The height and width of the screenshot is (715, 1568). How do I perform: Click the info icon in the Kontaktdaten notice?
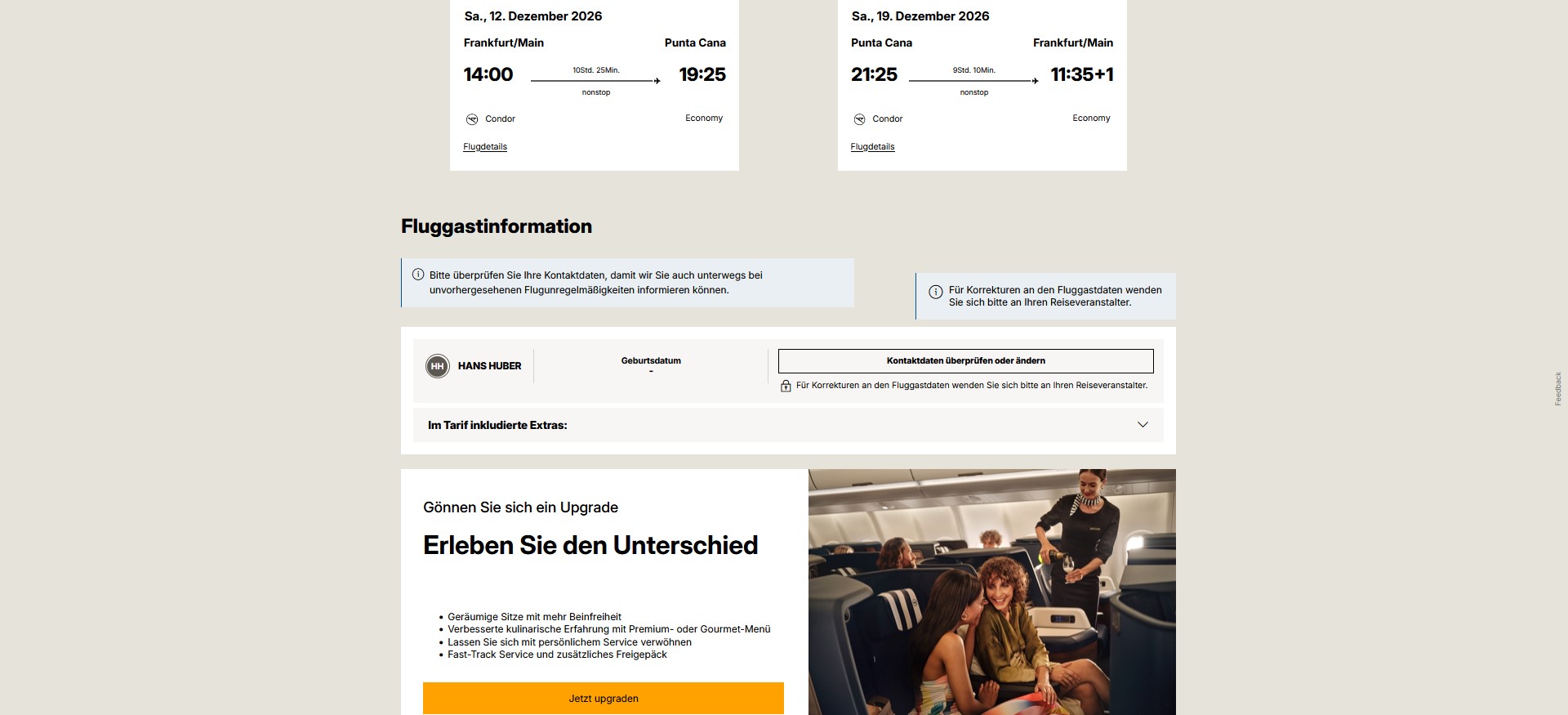pos(418,275)
